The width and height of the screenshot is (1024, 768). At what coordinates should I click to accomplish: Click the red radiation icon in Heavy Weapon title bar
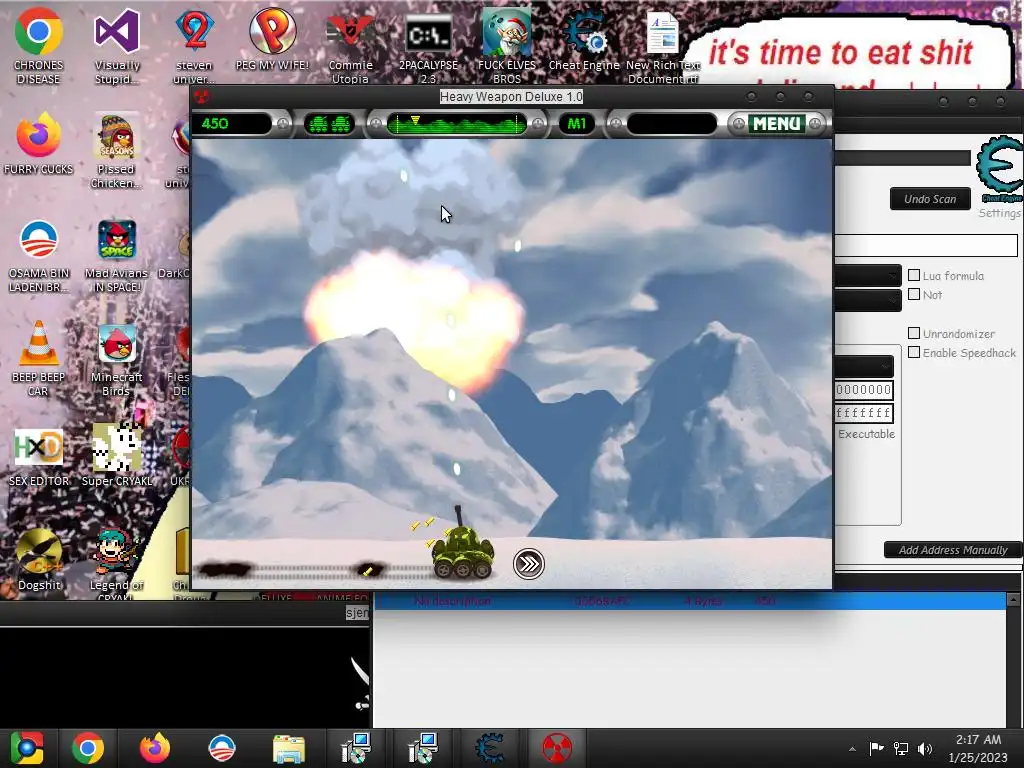[202, 97]
